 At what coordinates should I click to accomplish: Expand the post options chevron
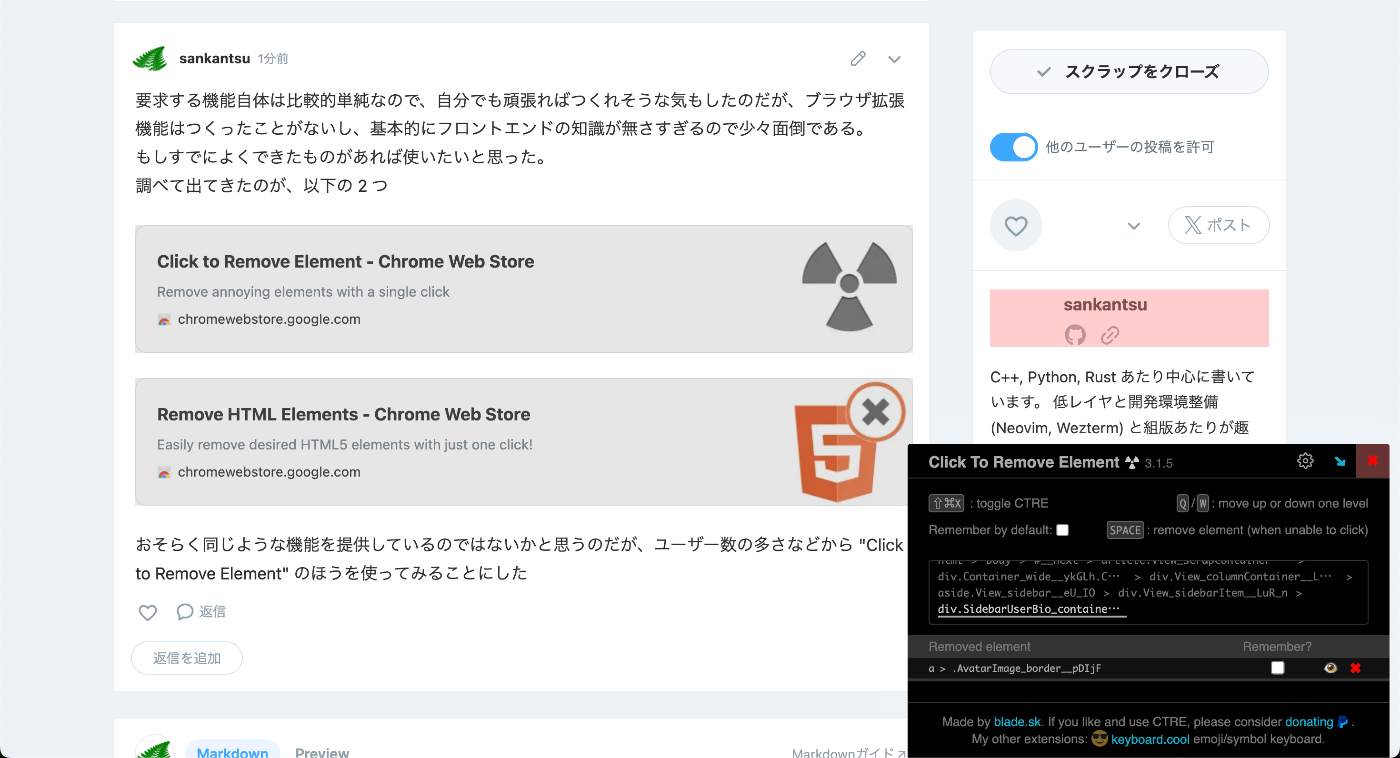tap(894, 59)
